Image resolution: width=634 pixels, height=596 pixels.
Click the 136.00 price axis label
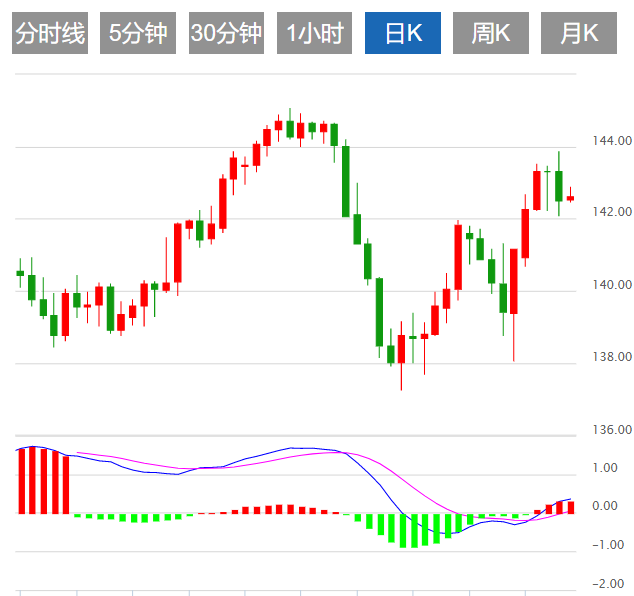[611, 430]
